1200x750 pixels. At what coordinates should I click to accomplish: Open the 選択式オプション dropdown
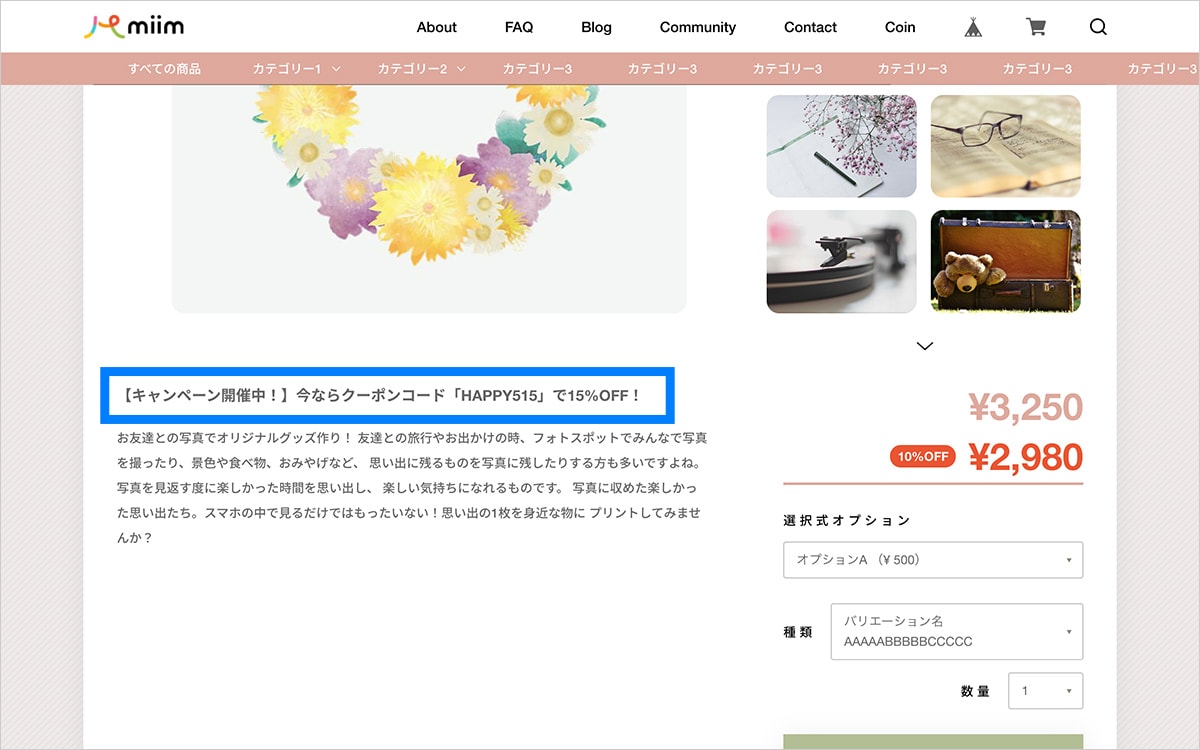click(933, 560)
